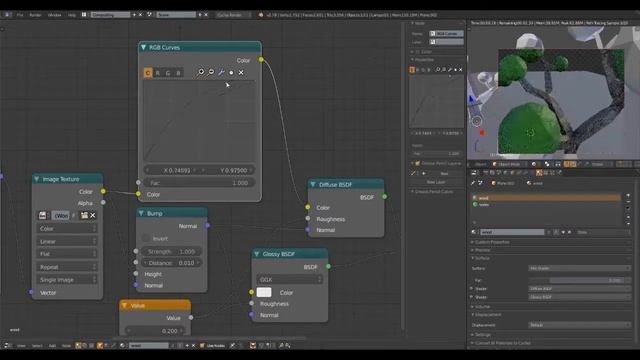
Task: Click the RGB Curves Fac field
Action: 199,183
